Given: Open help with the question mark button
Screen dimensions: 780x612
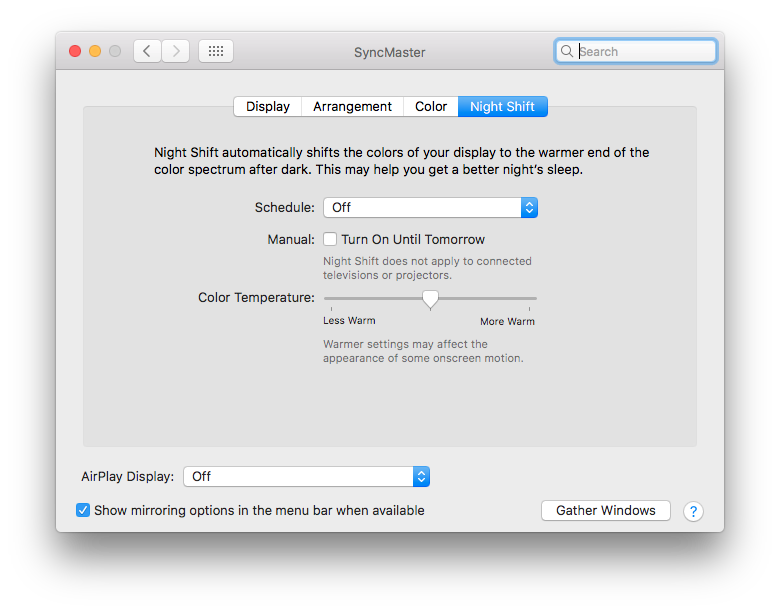Looking at the screenshot, I should (x=693, y=511).
